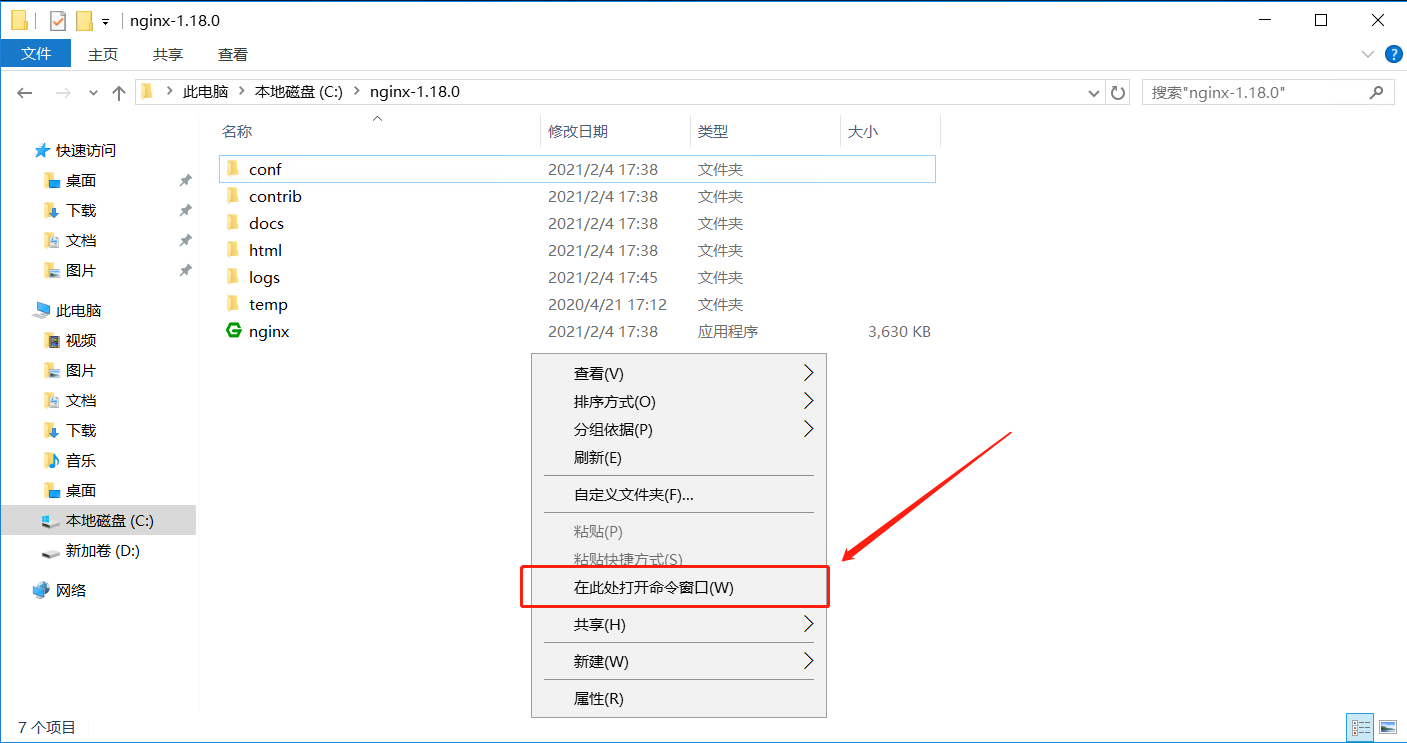Refresh the current folder view
Screen dimensions: 1407x743
coord(1118,92)
